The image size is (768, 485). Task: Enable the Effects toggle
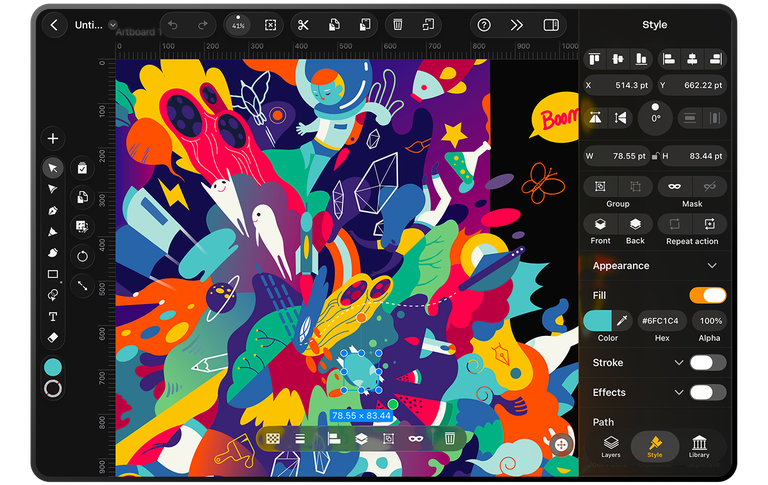(x=708, y=392)
